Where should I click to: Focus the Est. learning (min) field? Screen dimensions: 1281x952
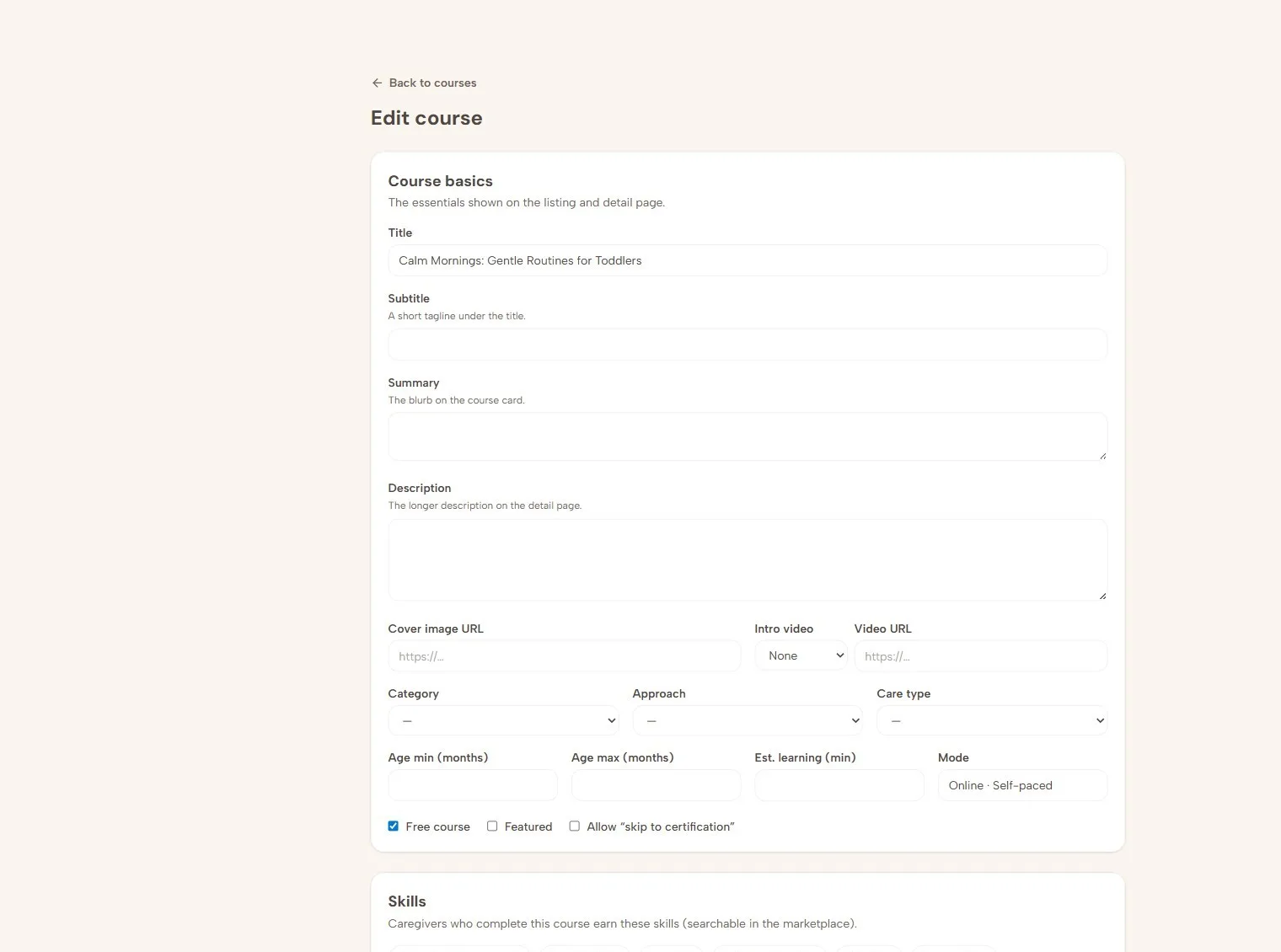coord(839,785)
